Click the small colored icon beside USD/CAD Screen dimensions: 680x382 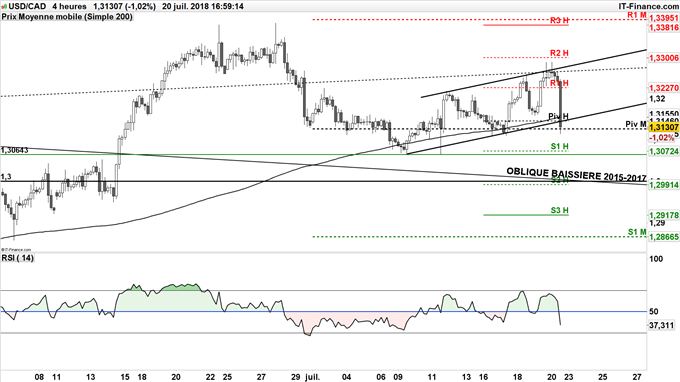point(4,7)
